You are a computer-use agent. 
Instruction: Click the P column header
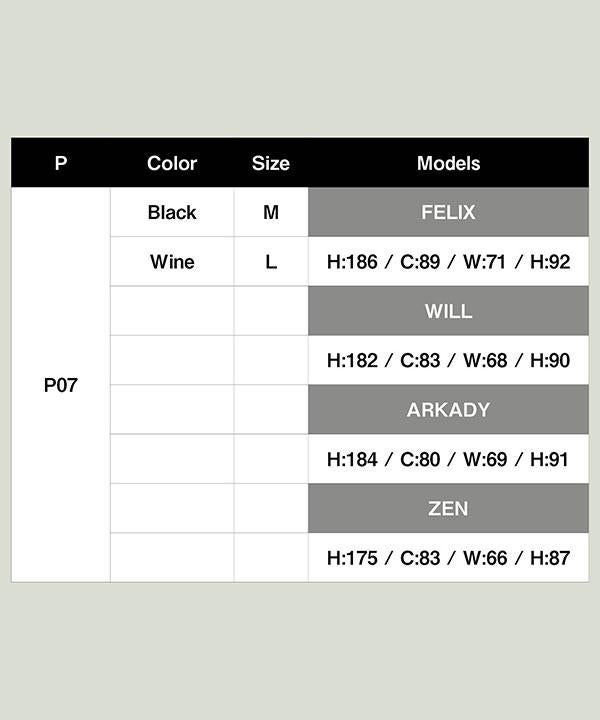tap(61, 163)
